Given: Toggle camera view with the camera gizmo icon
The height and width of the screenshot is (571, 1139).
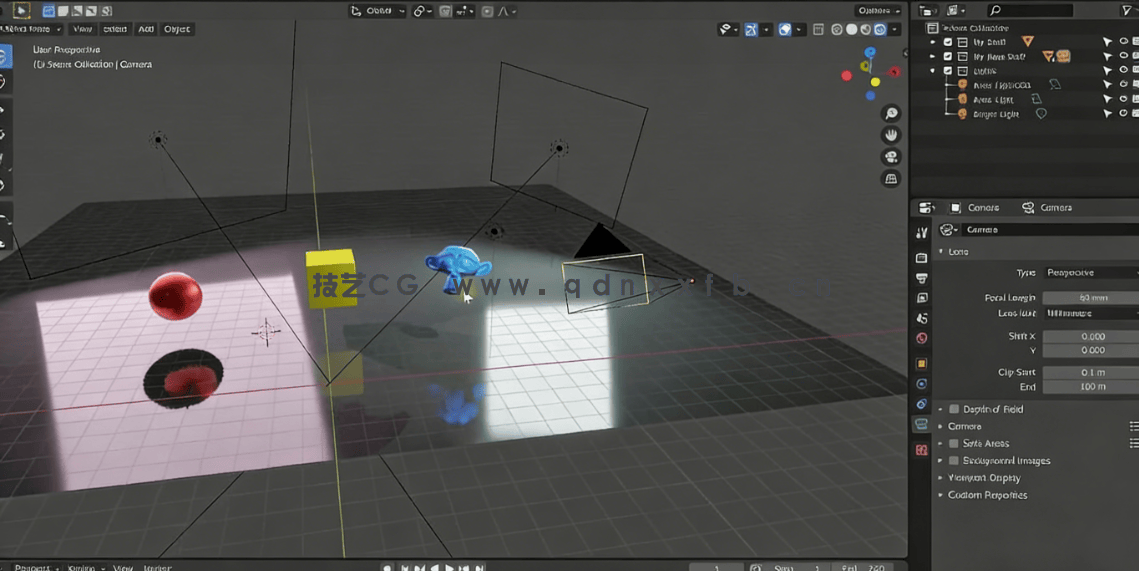Looking at the screenshot, I should (x=891, y=157).
